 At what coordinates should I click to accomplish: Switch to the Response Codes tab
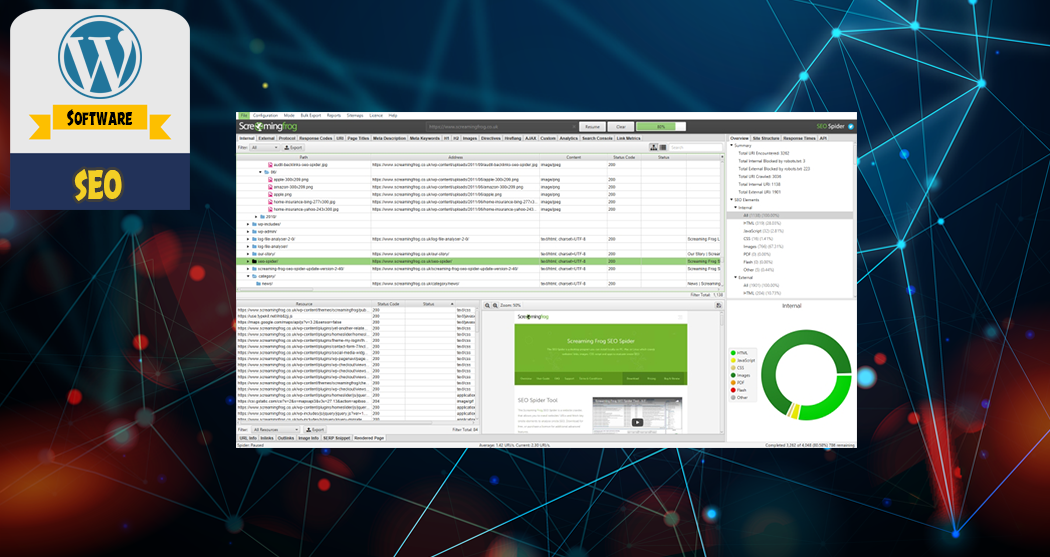coord(315,138)
